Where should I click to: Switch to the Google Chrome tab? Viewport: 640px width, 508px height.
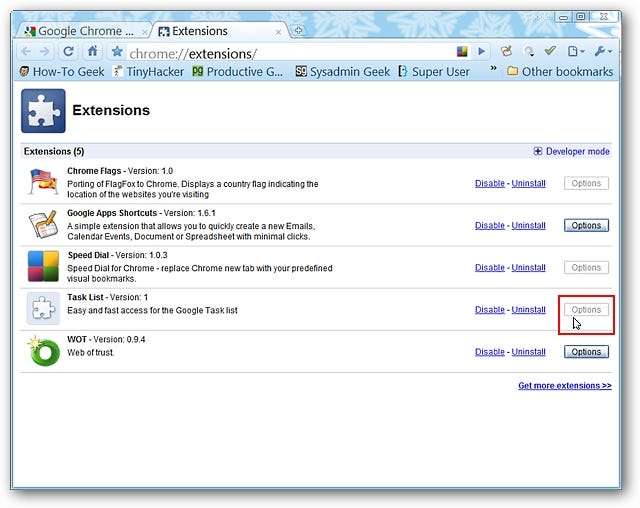tap(82, 31)
